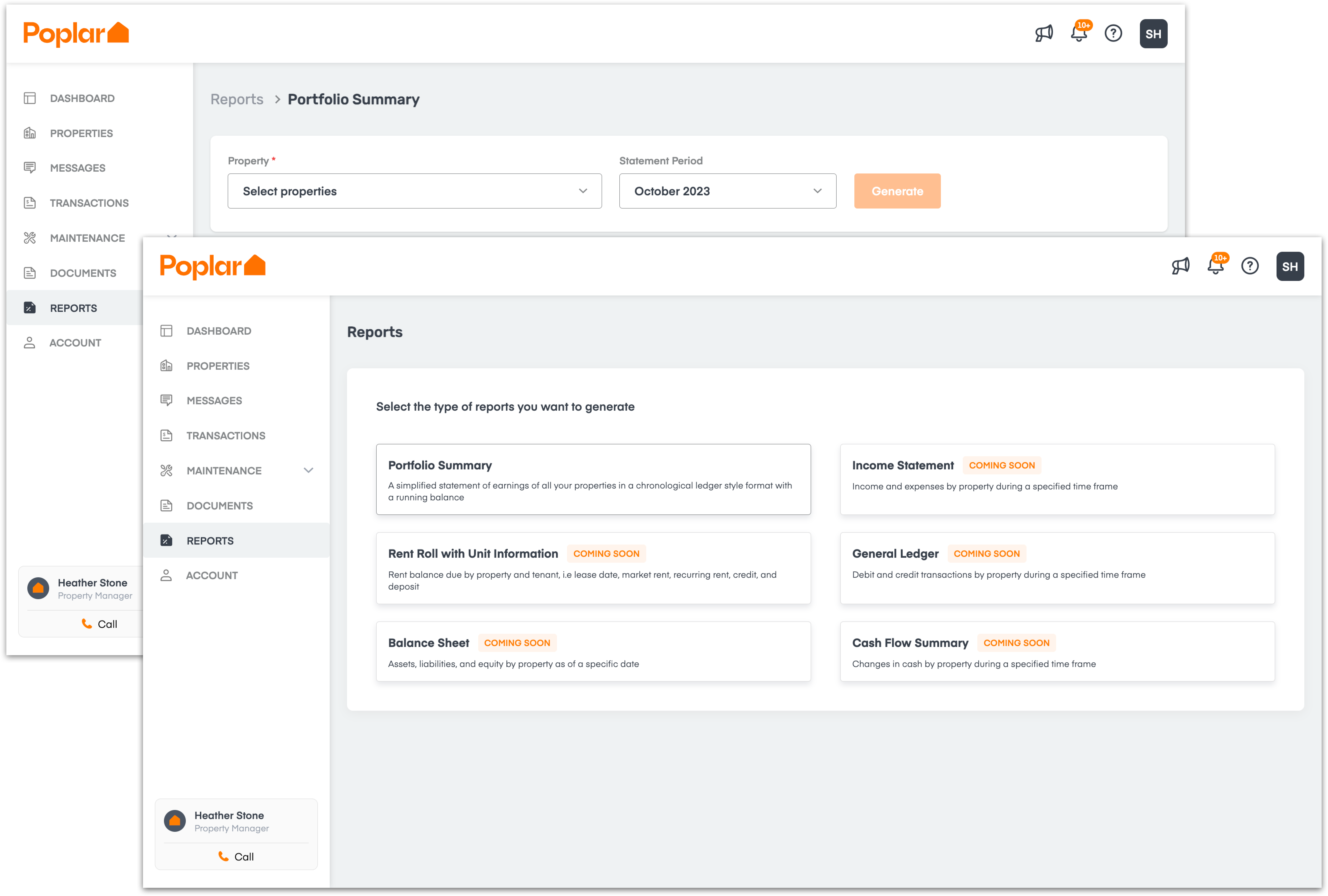Image resolution: width=1328 pixels, height=896 pixels.
Task: Open SH user avatar in the back window
Action: pyautogui.click(x=1154, y=34)
